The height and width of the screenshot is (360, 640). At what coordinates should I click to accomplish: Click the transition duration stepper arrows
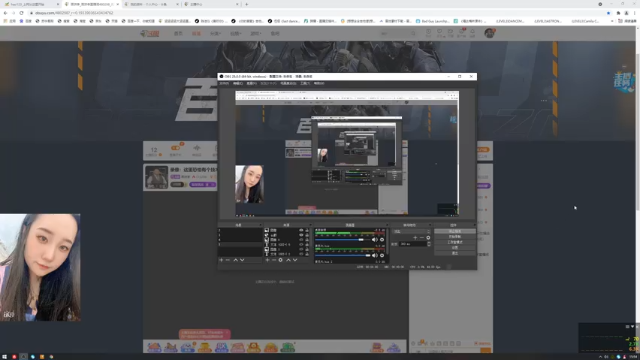[429, 244]
